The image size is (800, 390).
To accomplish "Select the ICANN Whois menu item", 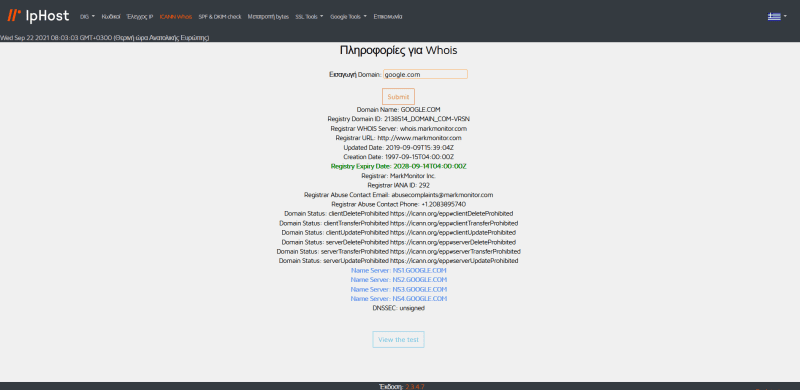I will [176, 16].
